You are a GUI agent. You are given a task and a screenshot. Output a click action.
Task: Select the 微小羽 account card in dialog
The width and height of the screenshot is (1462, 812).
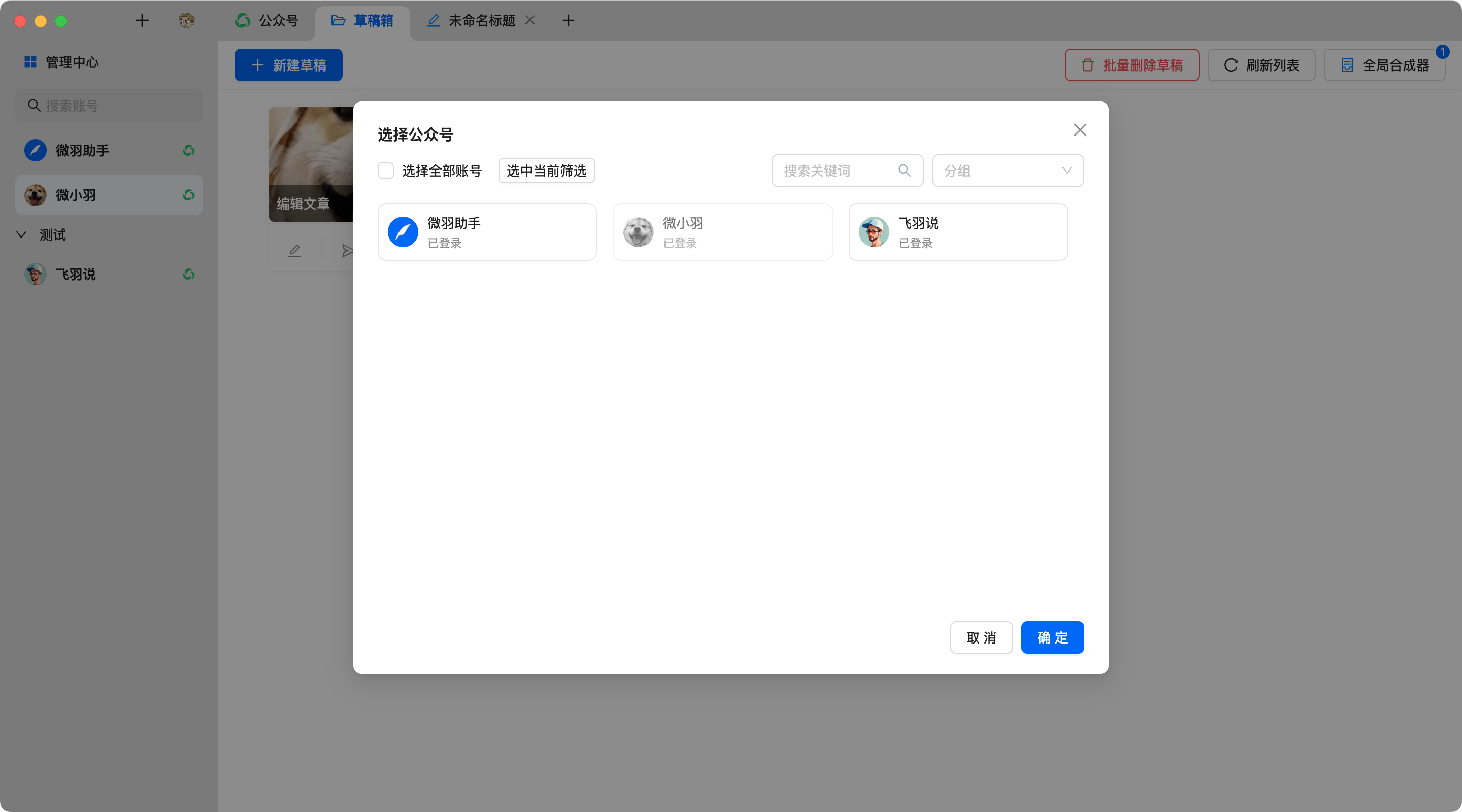click(x=722, y=232)
